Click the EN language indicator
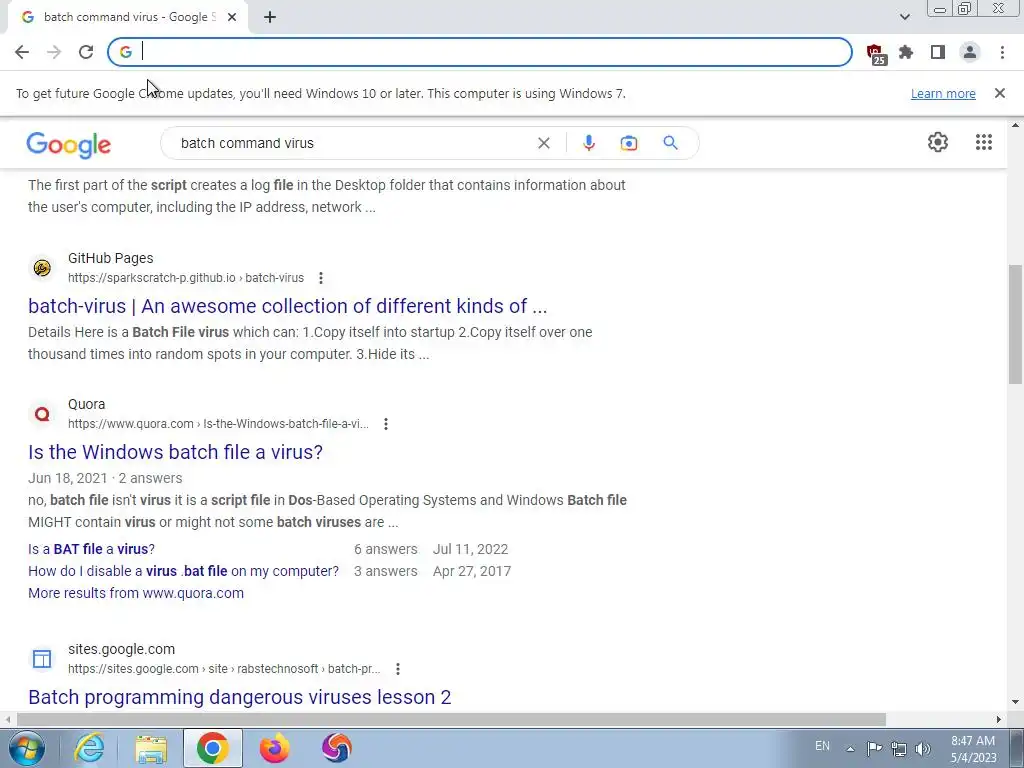 (822, 746)
